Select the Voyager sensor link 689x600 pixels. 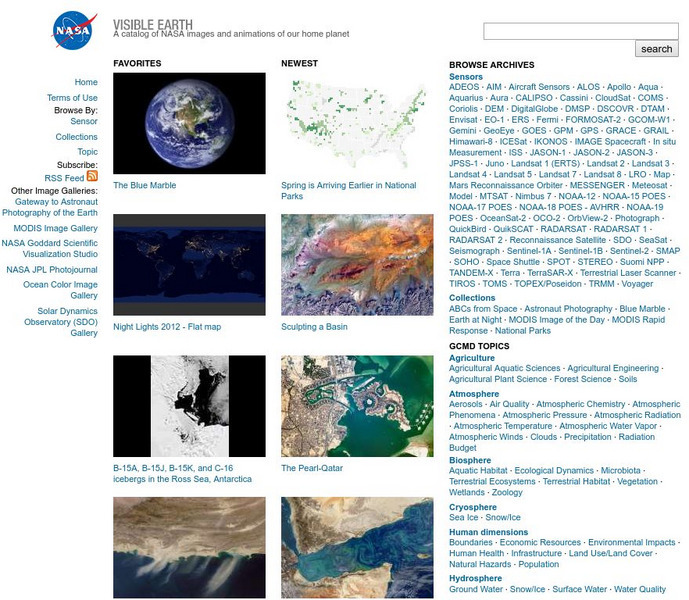(x=637, y=284)
